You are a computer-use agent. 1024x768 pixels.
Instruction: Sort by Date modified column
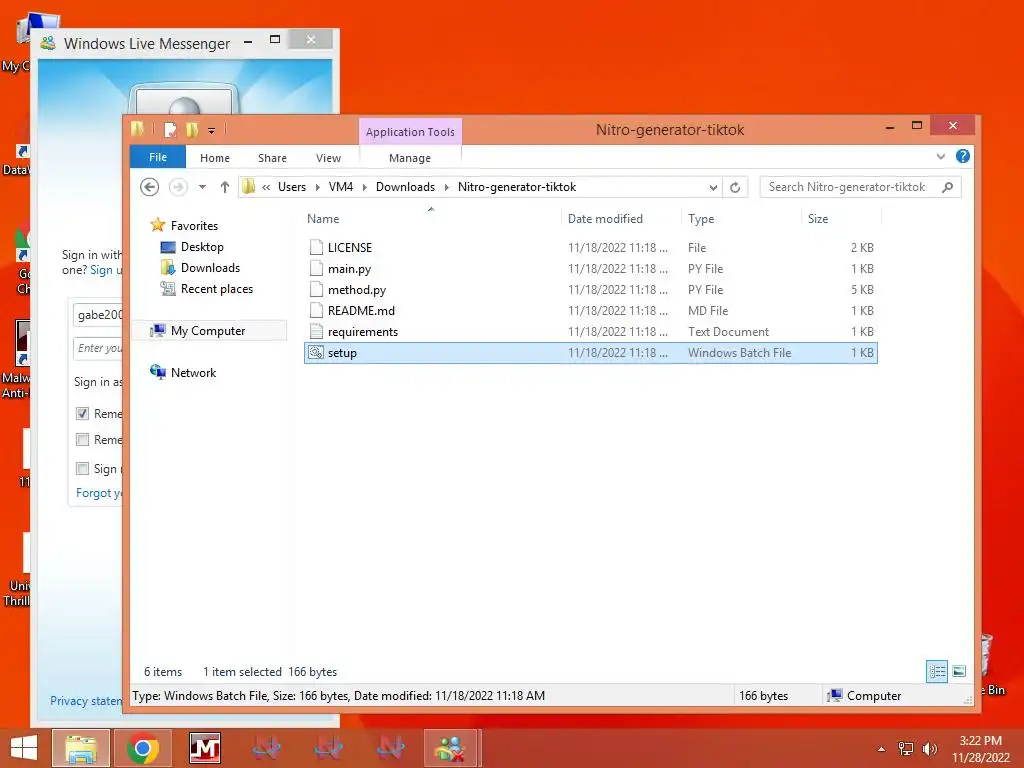coord(620,219)
